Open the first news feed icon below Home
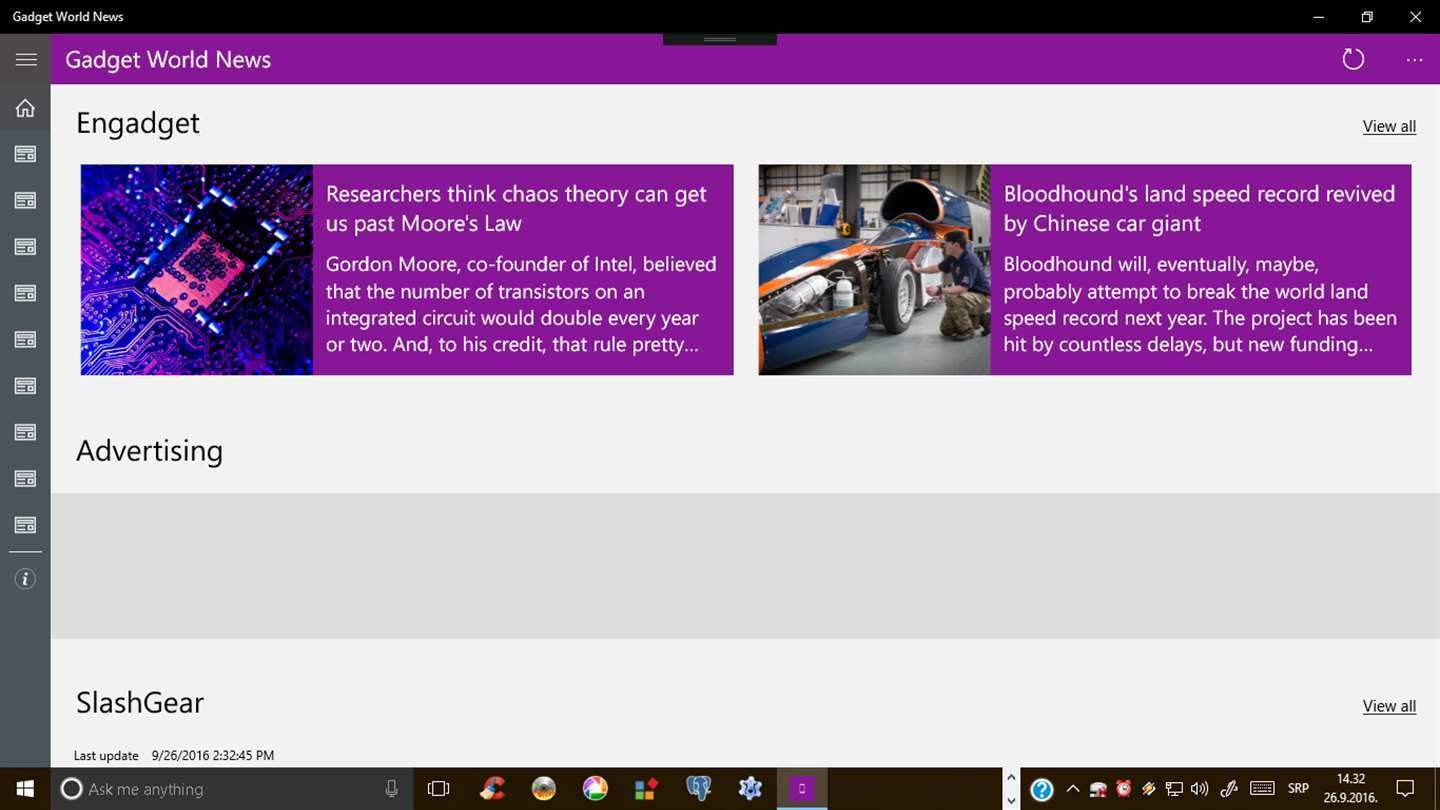The height and width of the screenshot is (810, 1440). [x=25, y=154]
